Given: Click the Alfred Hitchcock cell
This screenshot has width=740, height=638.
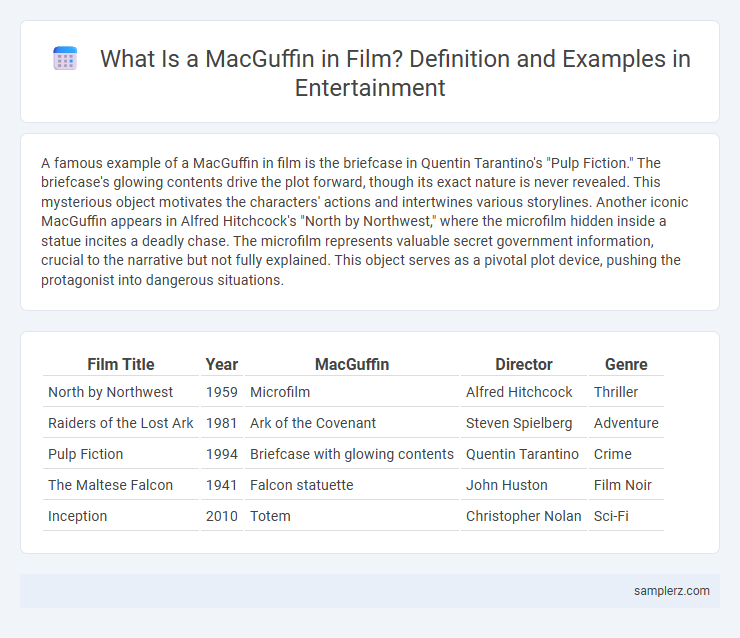Looking at the screenshot, I should pyautogui.click(x=524, y=392).
